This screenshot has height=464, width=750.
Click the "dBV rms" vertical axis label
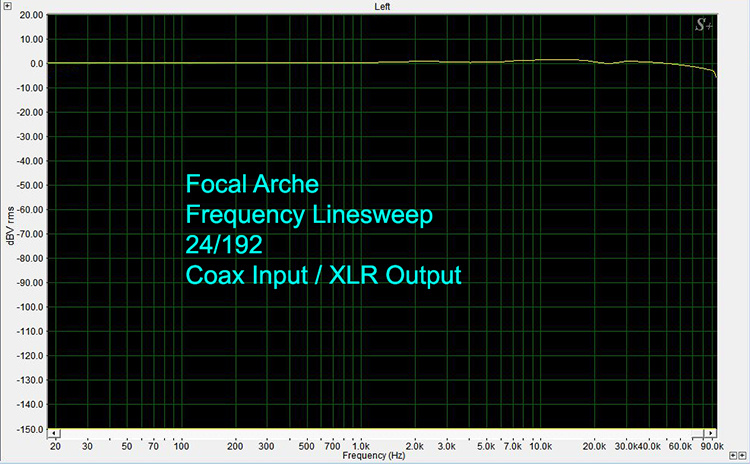point(8,225)
